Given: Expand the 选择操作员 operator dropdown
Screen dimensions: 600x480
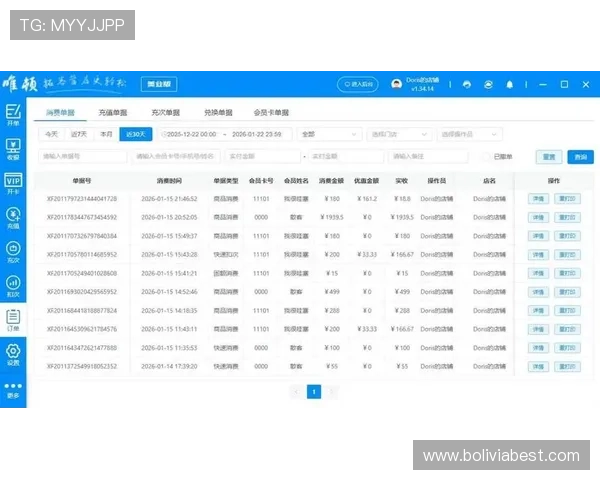Looking at the screenshot, I should (x=470, y=134).
